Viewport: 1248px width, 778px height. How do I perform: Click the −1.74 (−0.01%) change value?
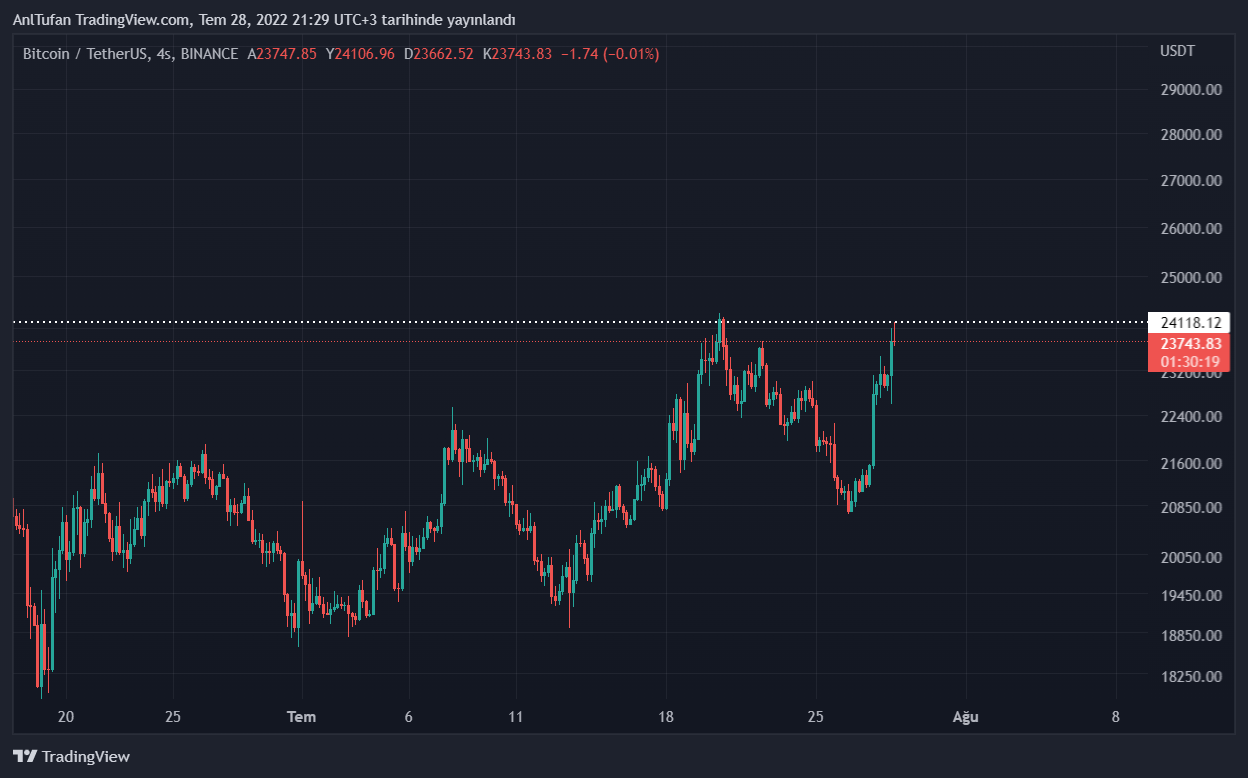point(610,54)
